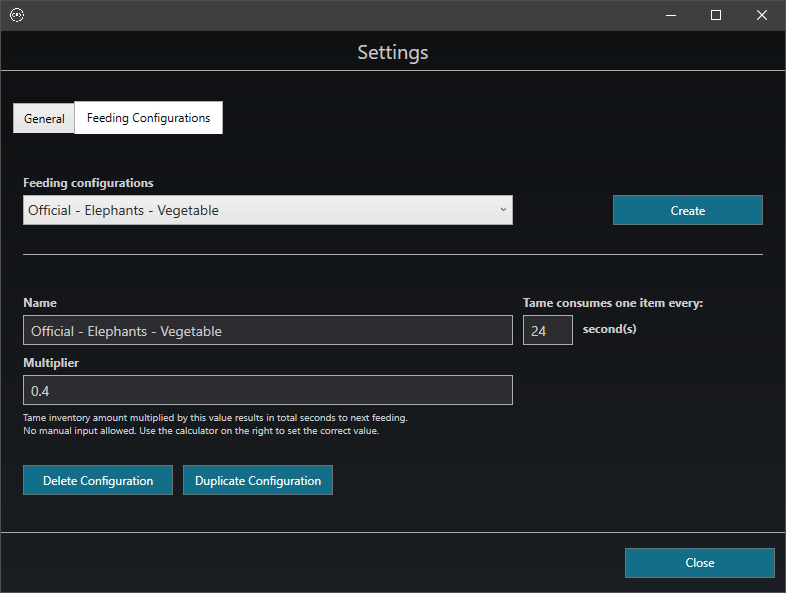Click the Multiplier field showing 0.4
Screen dimensions: 786x593
click(267, 390)
